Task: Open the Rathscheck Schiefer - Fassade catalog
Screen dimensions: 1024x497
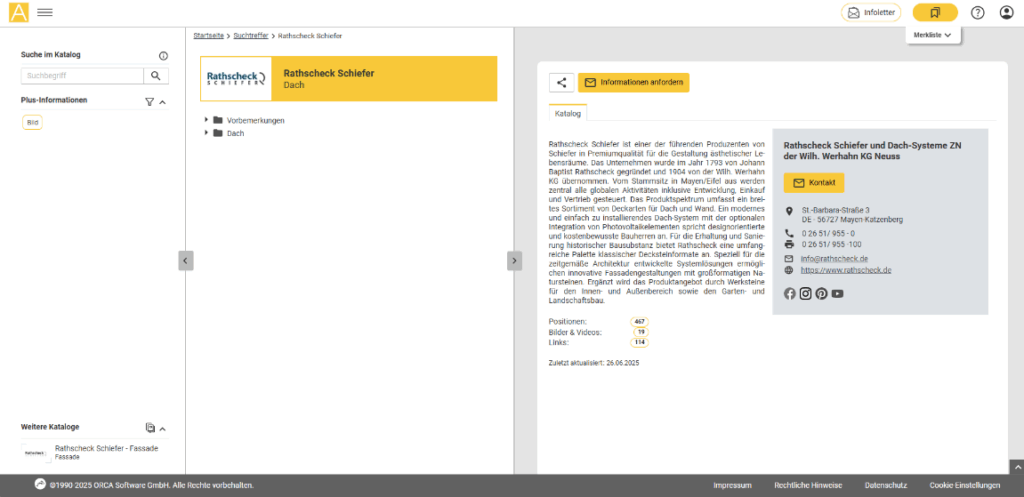Action: pyautogui.click(x=106, y=448)
